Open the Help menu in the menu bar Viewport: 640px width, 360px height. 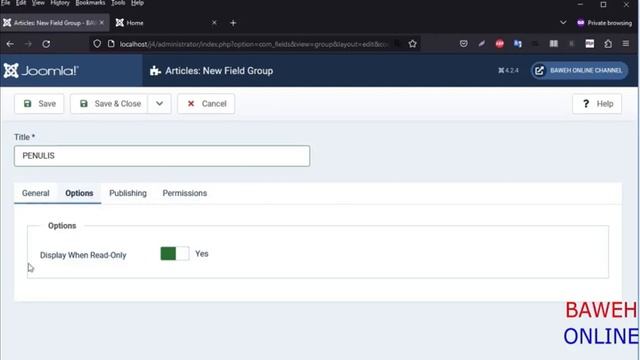(138, 3)
